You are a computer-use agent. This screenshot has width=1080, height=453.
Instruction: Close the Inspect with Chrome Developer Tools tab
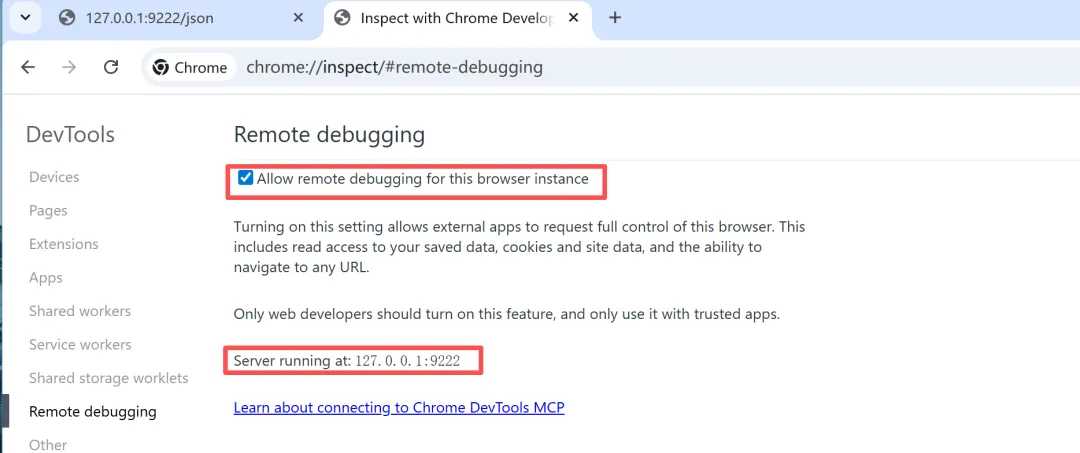574,18
